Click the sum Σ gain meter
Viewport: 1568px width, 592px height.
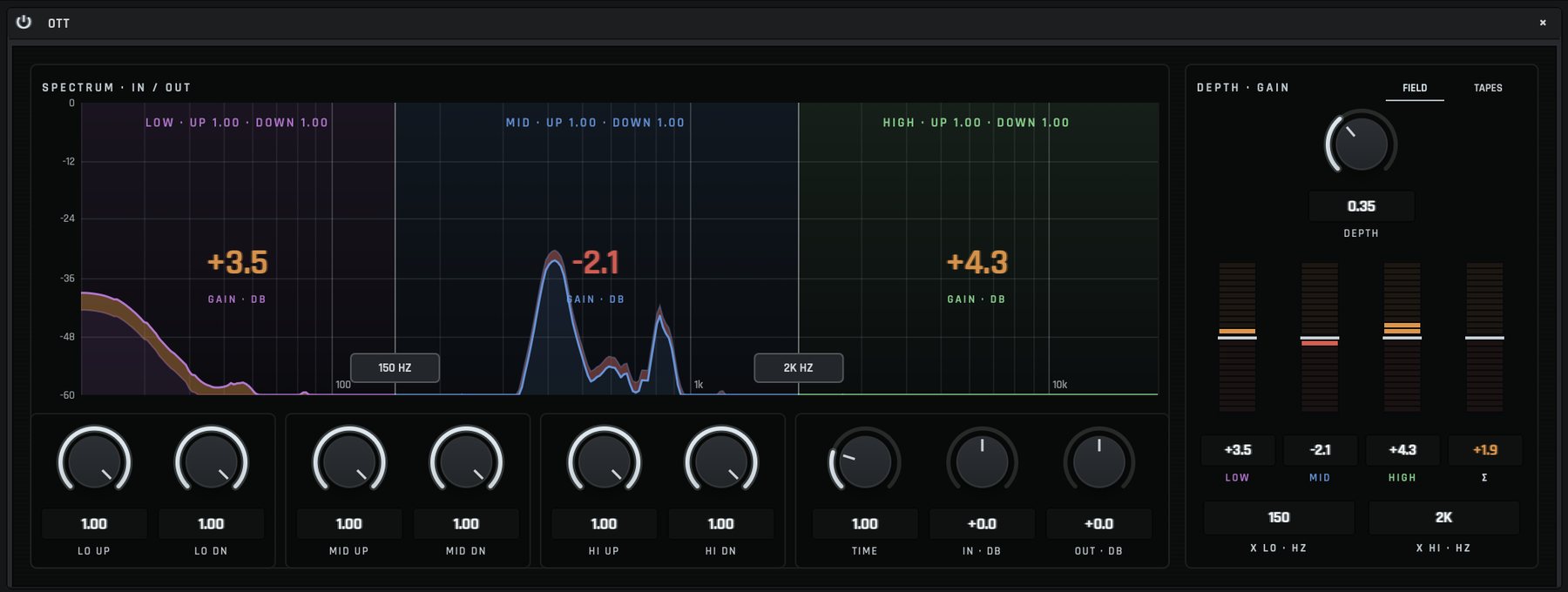1484,337
